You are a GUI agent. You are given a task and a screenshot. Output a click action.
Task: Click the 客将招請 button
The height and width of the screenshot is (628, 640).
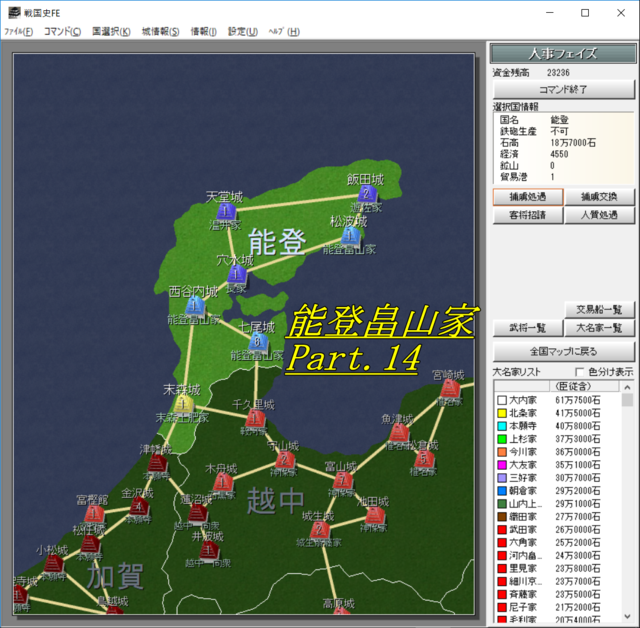click(x=528, y=215)
